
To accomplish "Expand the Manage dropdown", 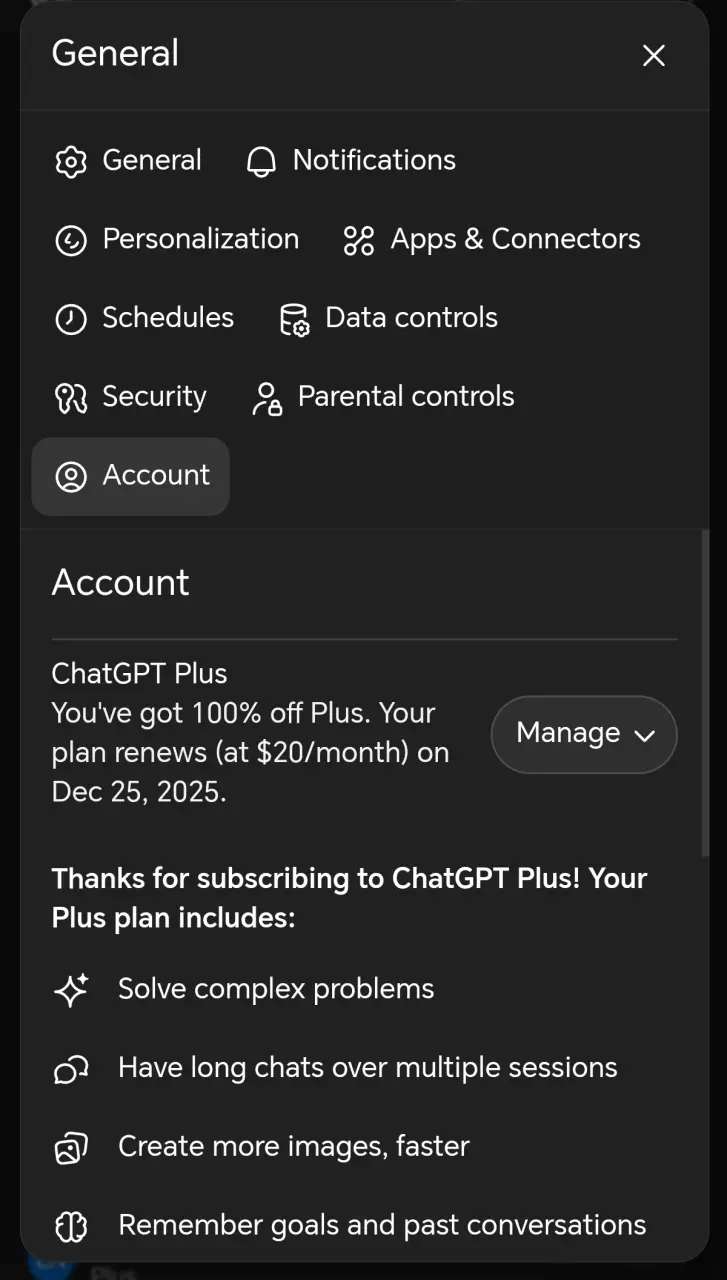I will pos(584,734).
